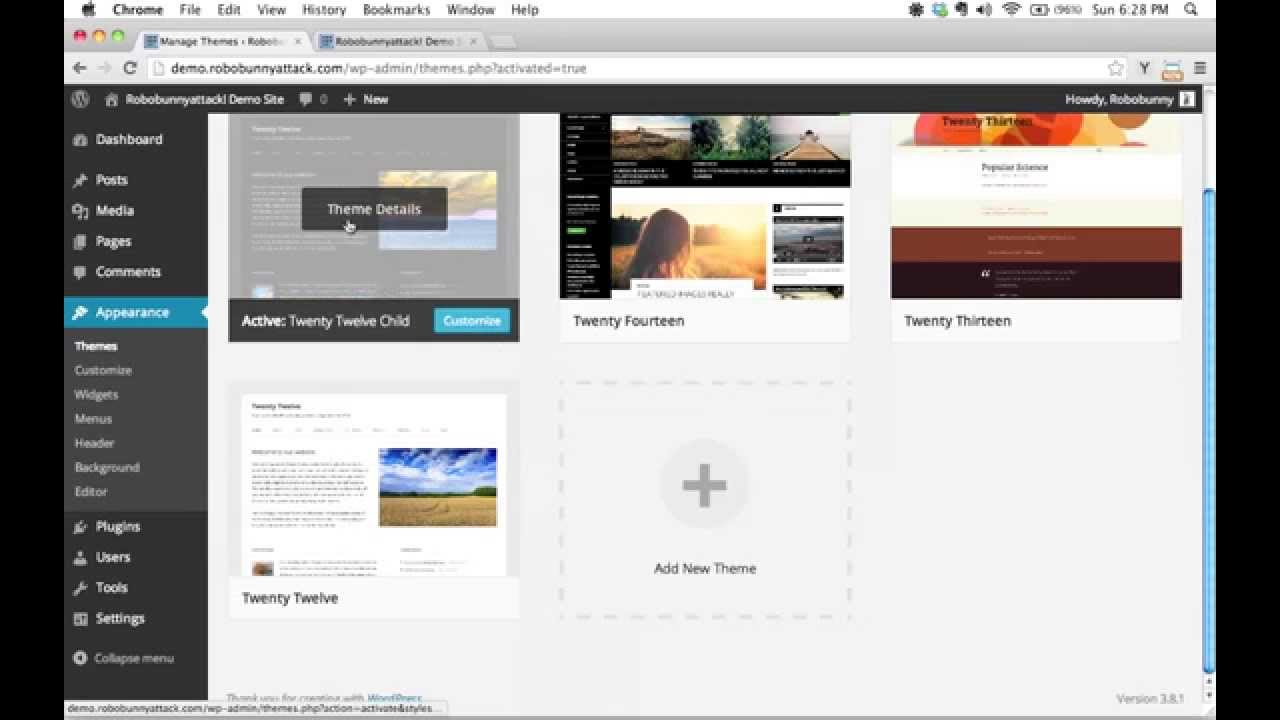Viewport: 1280px width, 720px height.
Task: Click the Wi-Fi status icon in menu bar
Action: click(x=1011, y=10)
